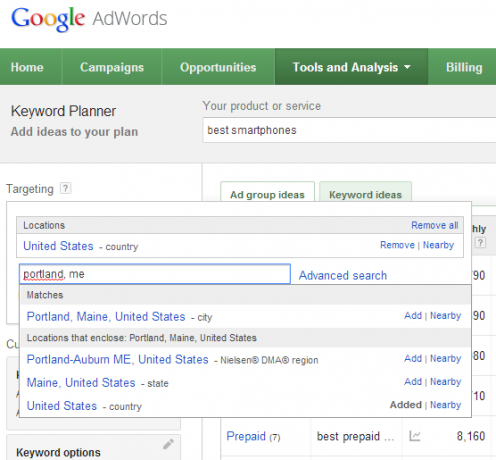Add Portland, Maine city location

[413, 315]
